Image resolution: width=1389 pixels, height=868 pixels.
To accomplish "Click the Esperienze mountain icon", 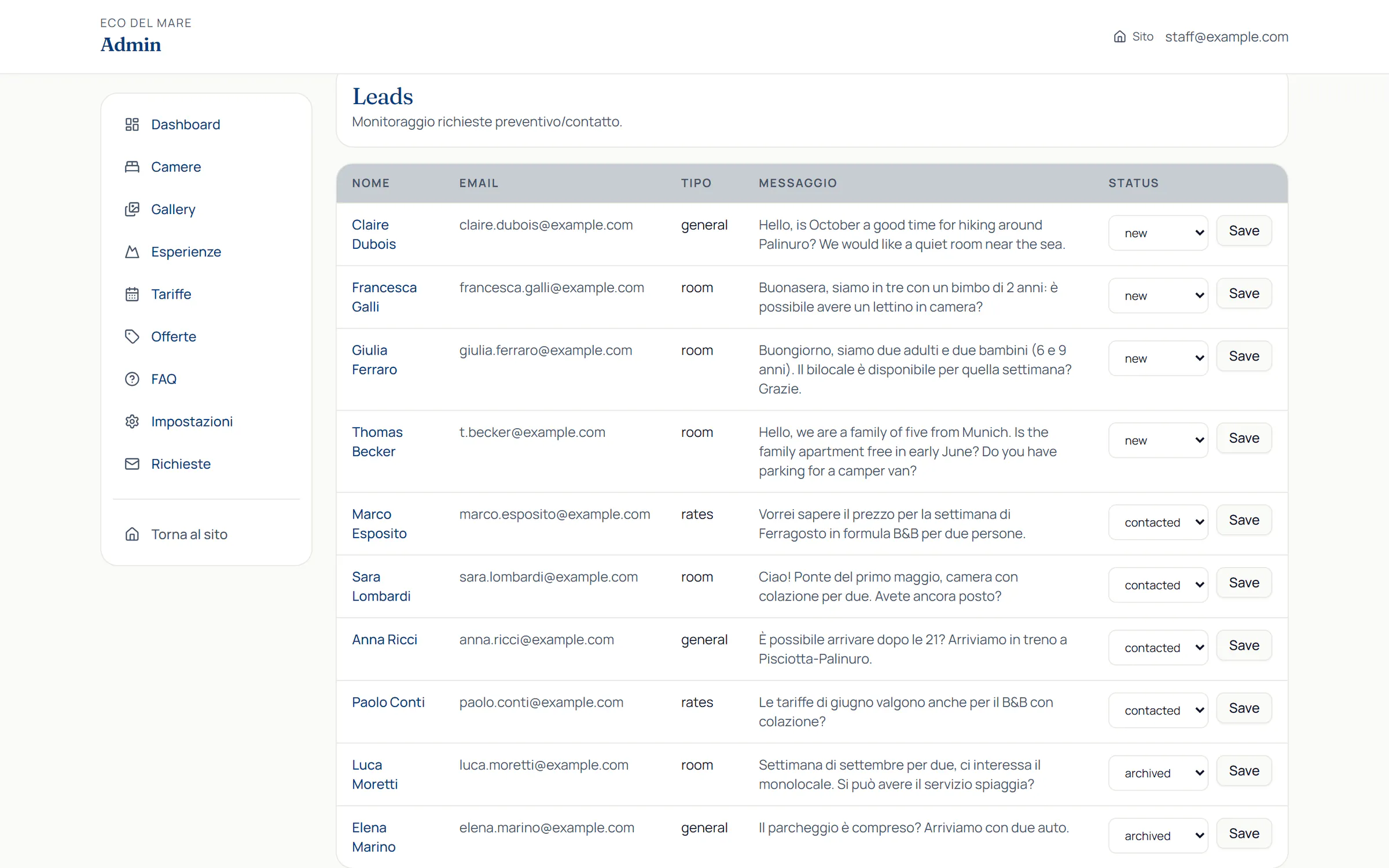I will pyautogui.click(x=132, y=252).
